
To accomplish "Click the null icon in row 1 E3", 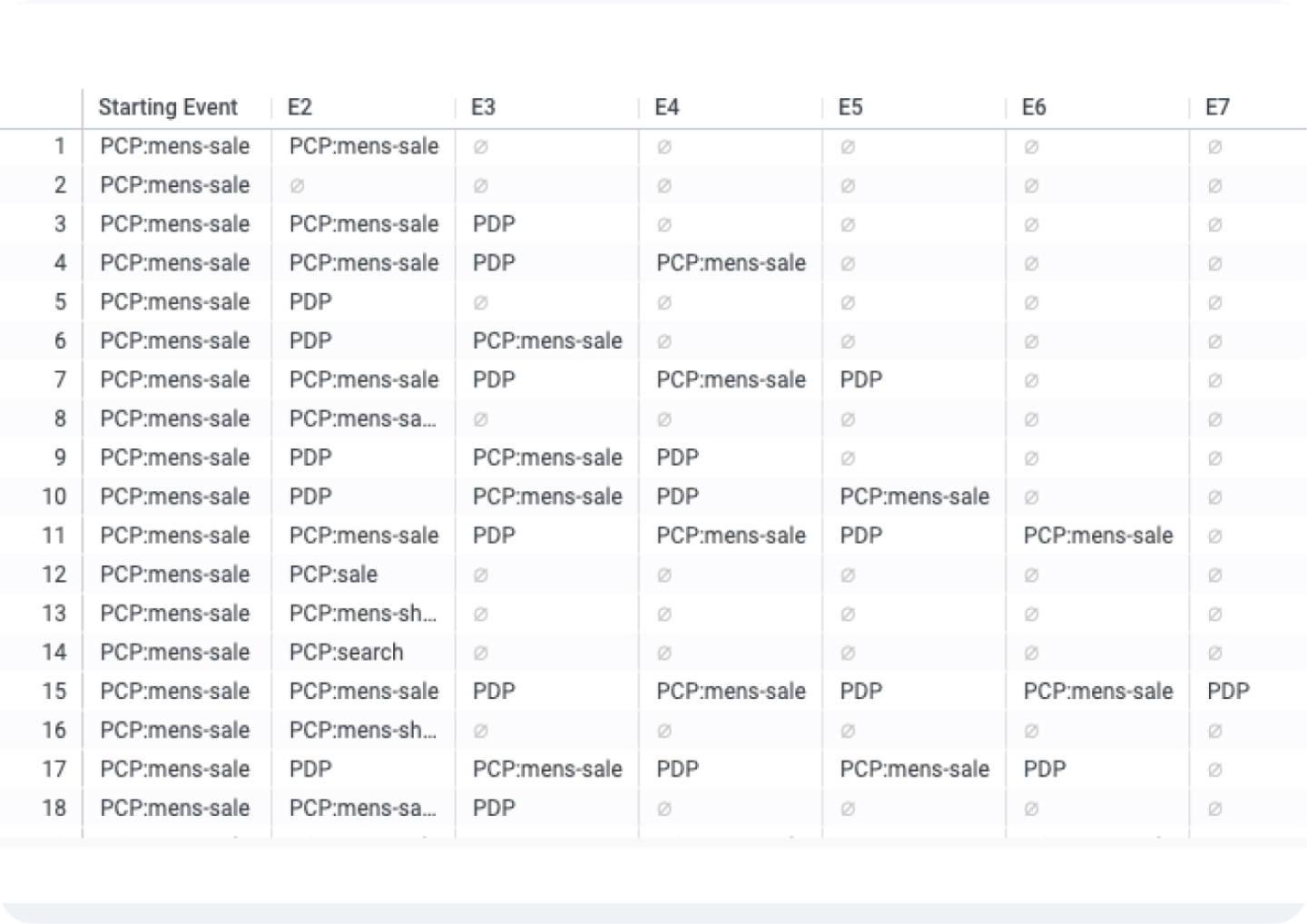I will [x=480, y=147].
